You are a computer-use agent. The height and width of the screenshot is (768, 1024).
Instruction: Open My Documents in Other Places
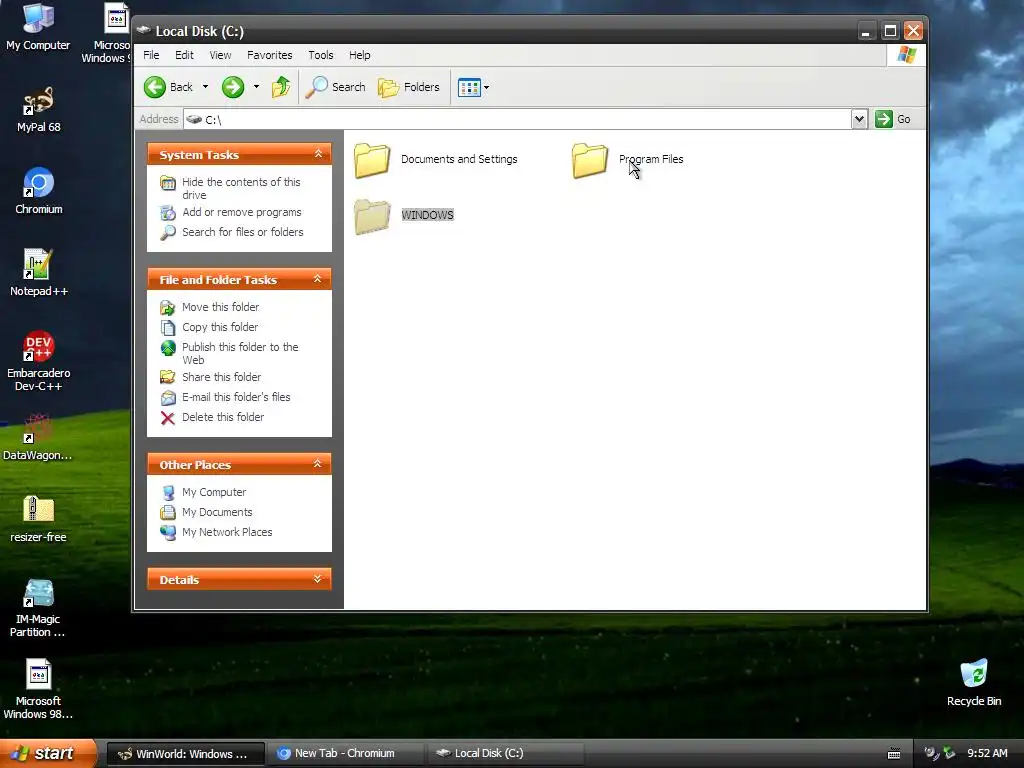tap(217, 512)
